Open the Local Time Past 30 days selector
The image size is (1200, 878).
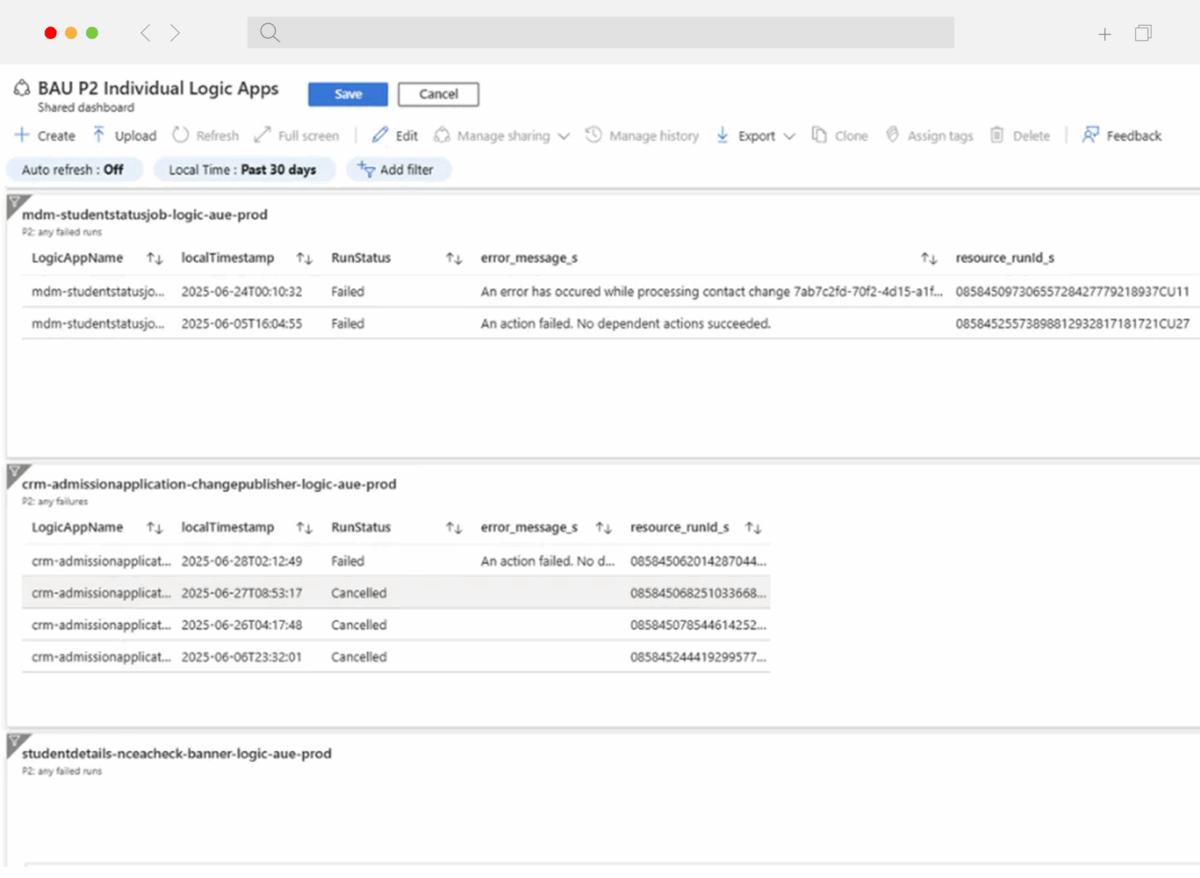point(242,170)
